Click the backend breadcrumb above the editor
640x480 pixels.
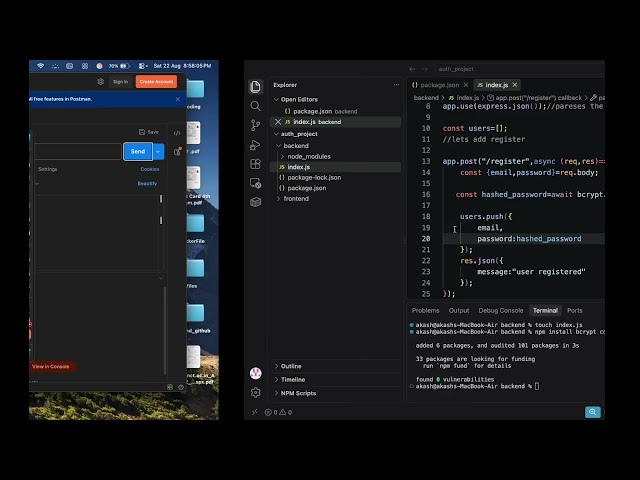click(x=426, y=98)
